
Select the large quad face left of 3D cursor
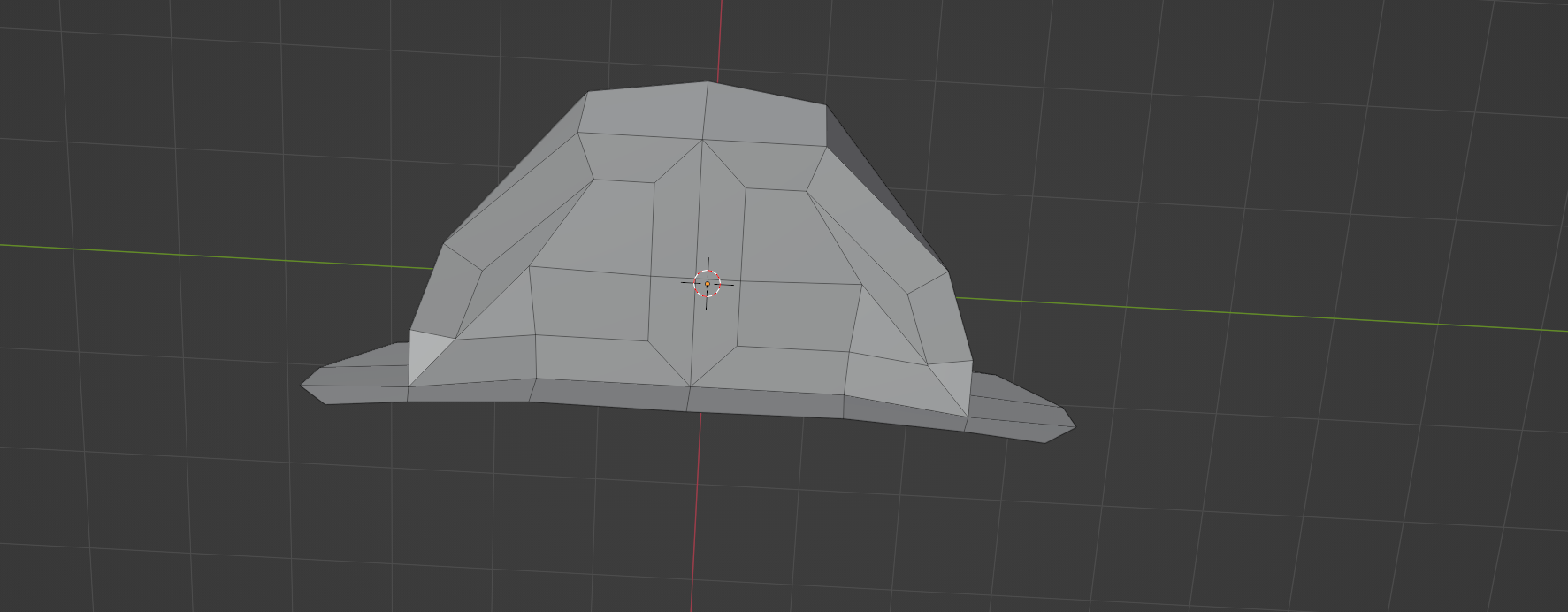pyautogui.click(x=591, y=302)
